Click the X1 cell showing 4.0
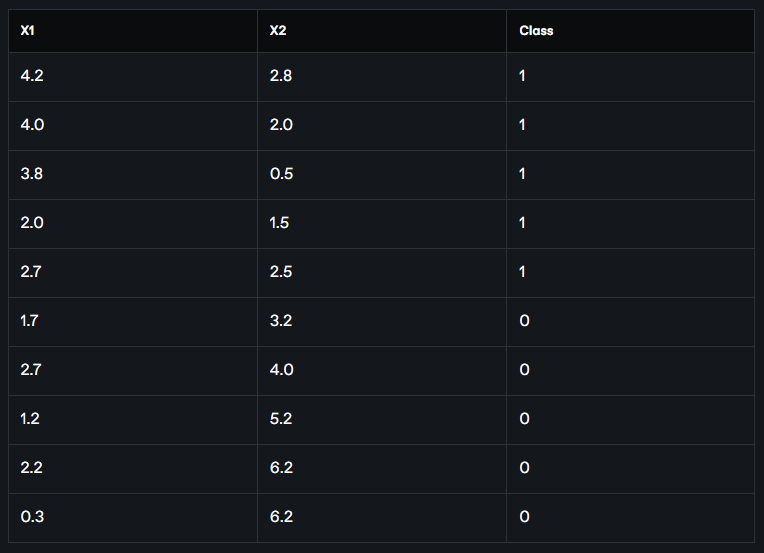Image resolution: width=764 pixels, height=553 pixels. point(32,125)
